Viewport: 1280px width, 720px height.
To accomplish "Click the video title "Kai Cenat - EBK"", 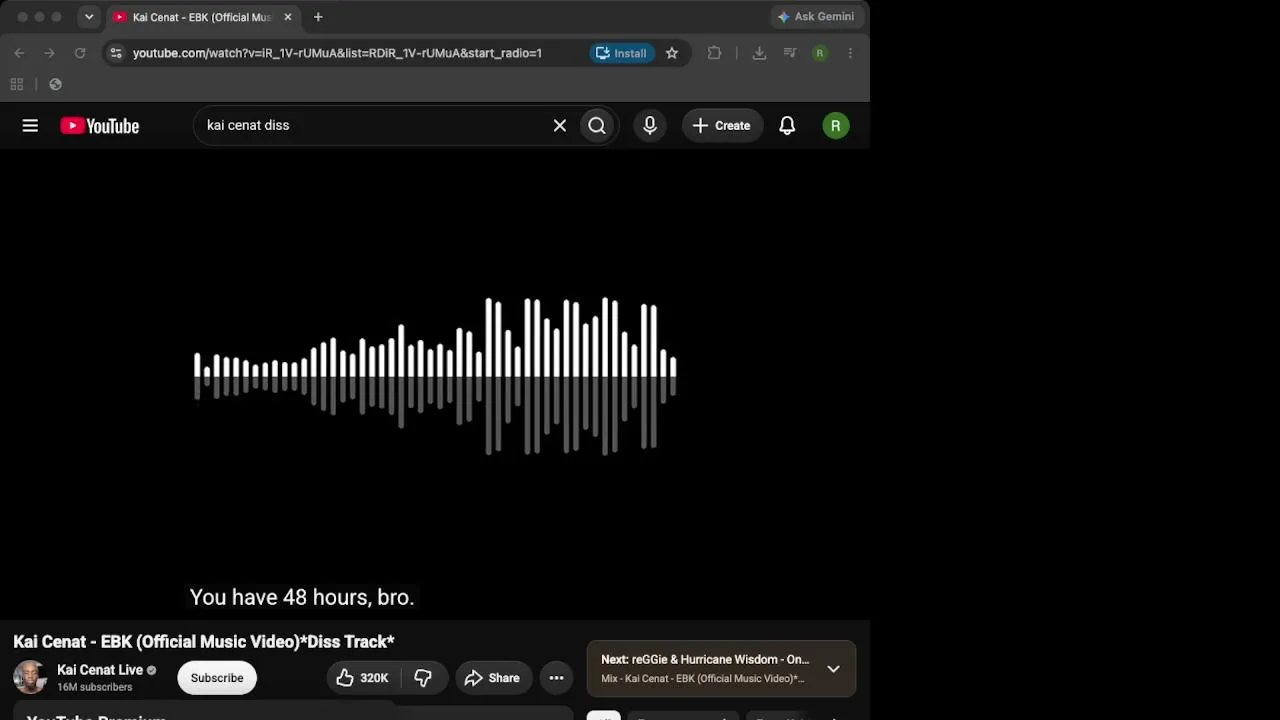I will (x=204, y=642).
